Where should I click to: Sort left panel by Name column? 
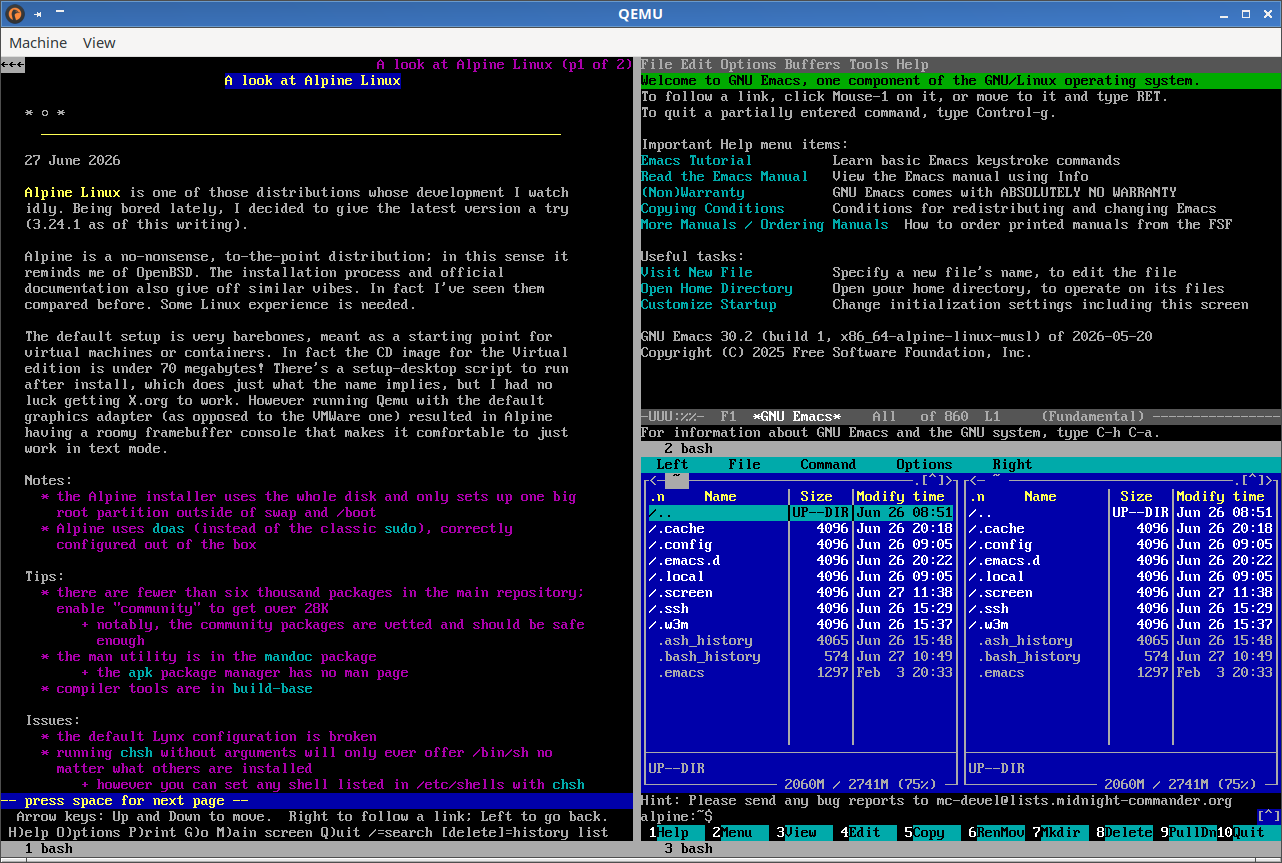[721, 497]
